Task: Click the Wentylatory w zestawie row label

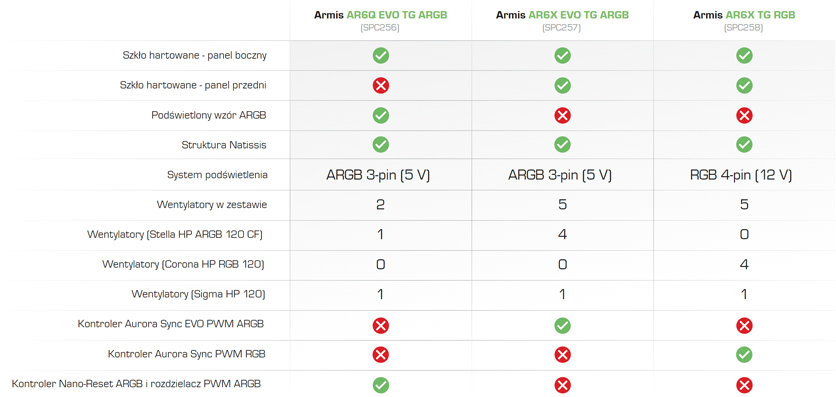Action: 212,205
